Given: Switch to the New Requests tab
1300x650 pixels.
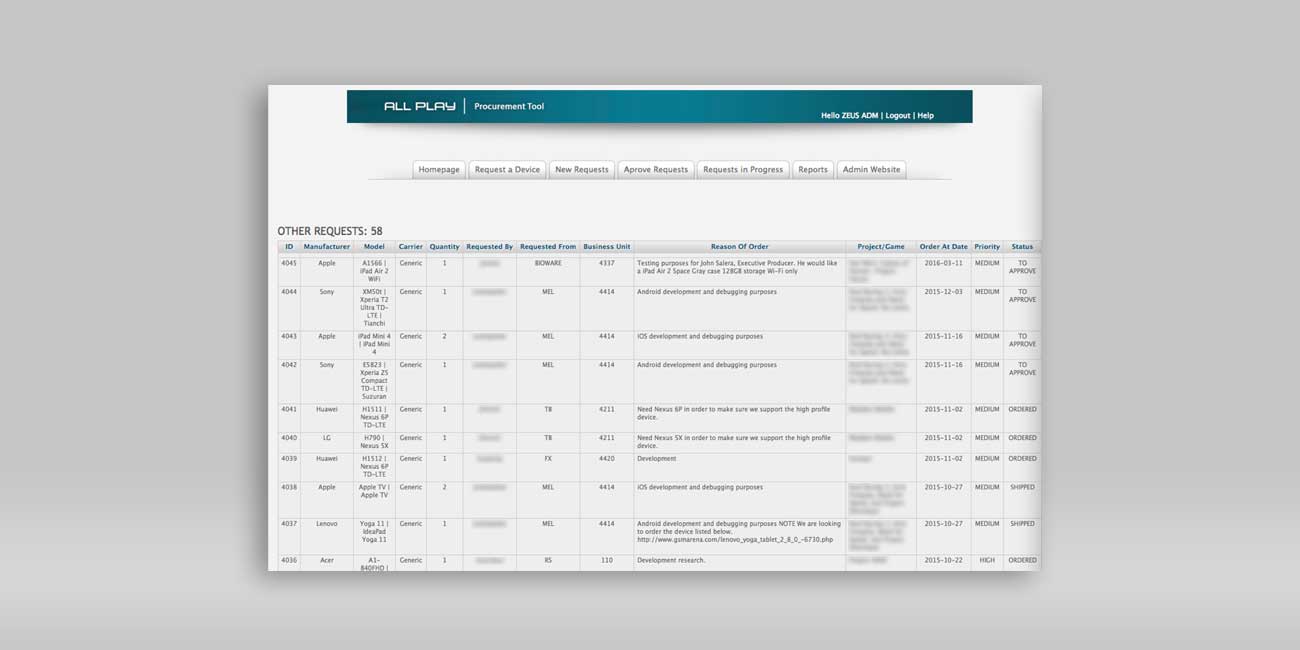Looking at the screenshot, I should pyautogui.click(x=582, y=170).
